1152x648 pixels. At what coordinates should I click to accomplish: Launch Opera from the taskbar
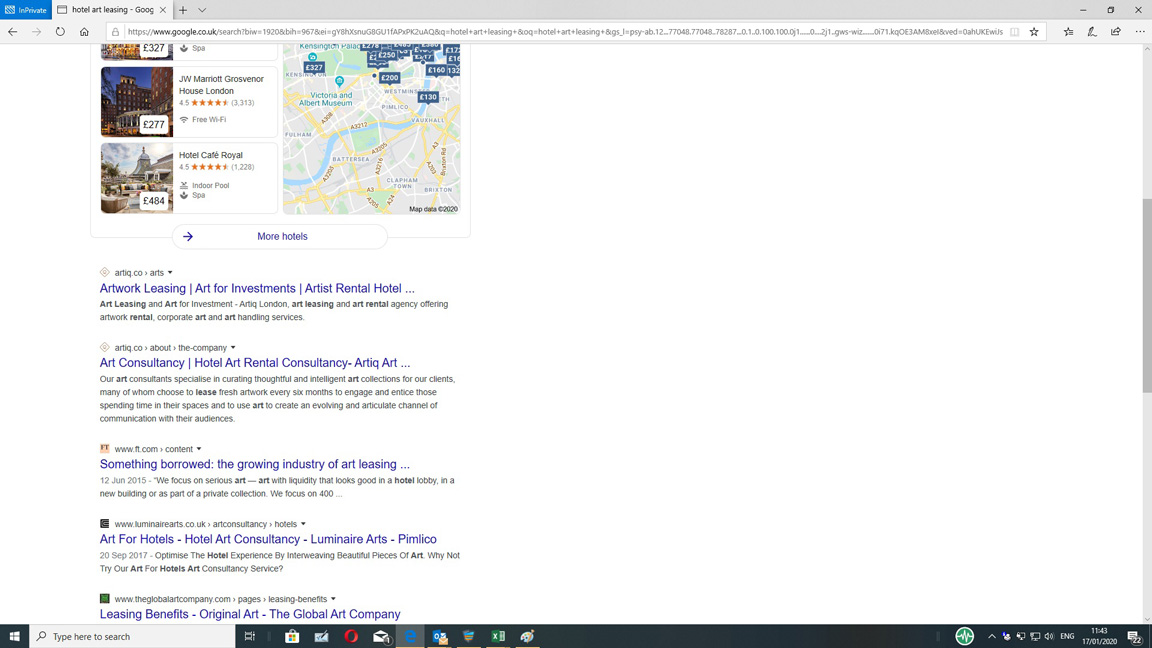coord(351,636)
